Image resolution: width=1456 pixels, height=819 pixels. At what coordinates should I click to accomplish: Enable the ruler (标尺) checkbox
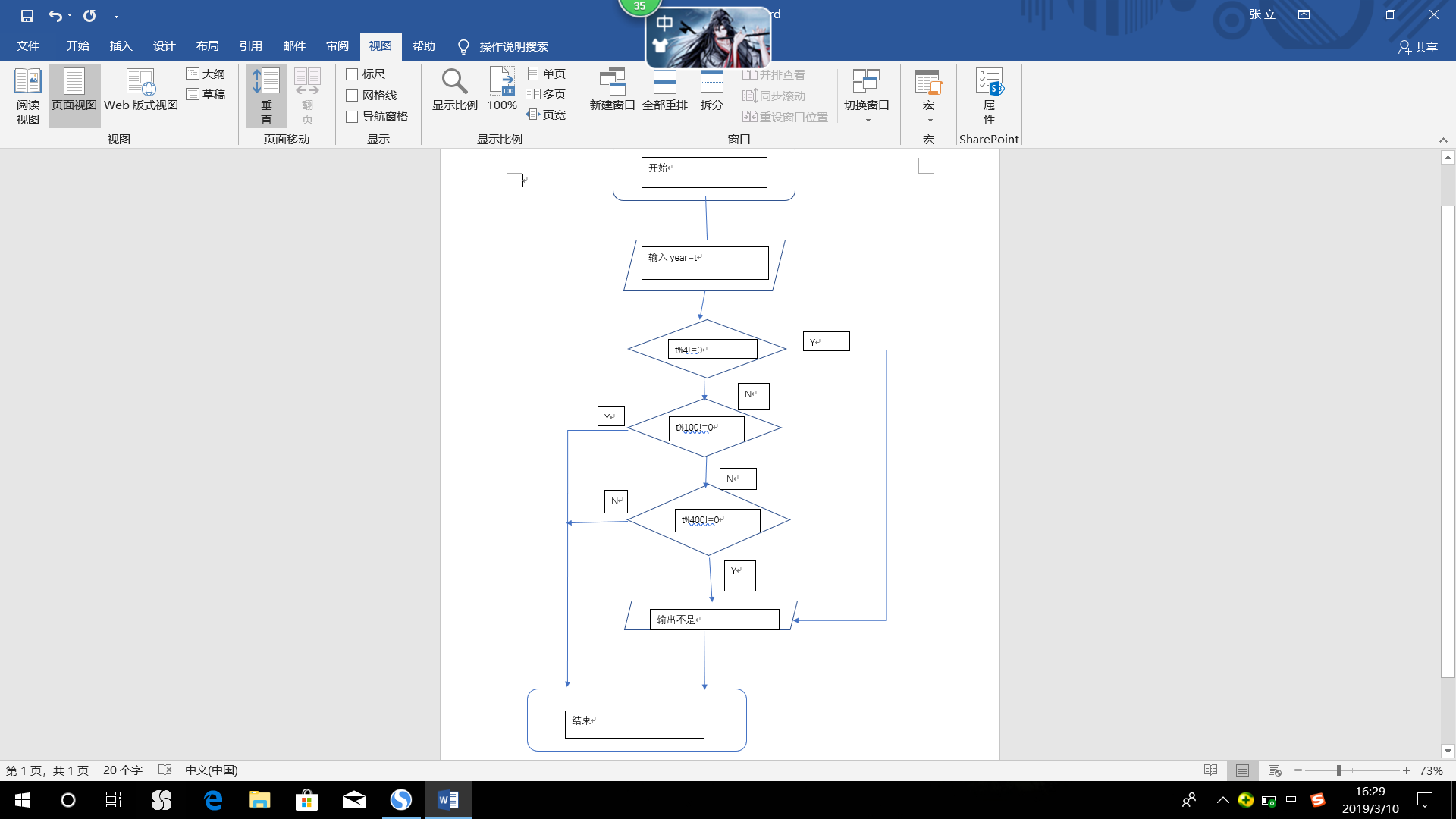352,74
